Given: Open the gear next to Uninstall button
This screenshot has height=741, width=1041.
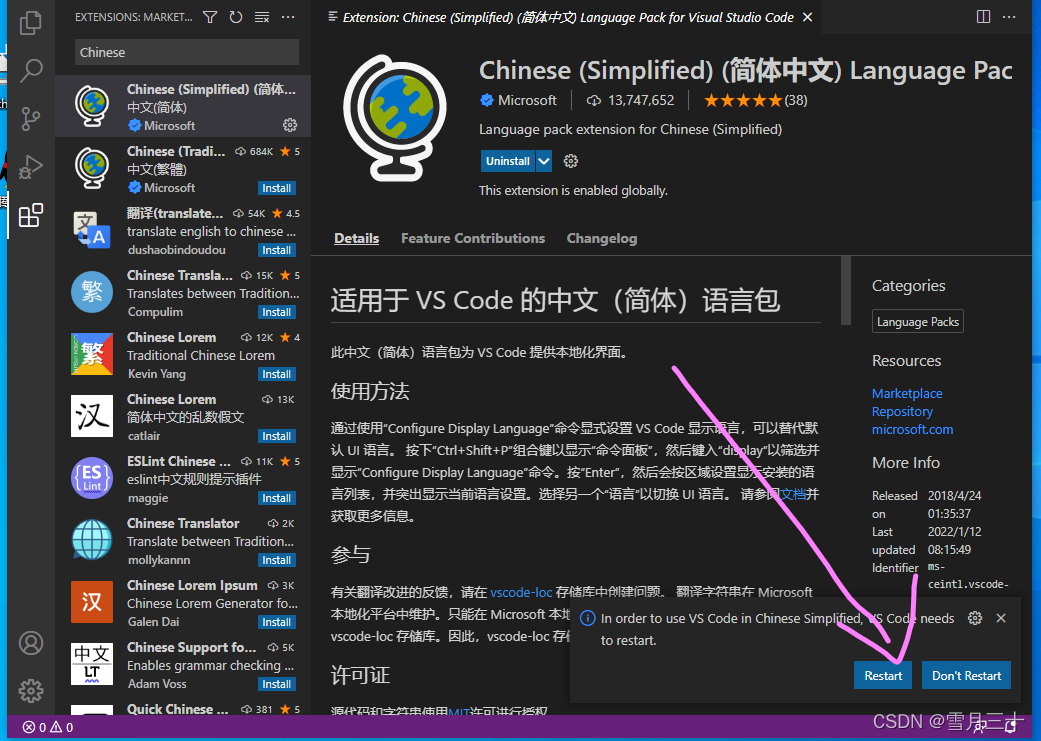Looking at the screenshot, I should point(570,161).
